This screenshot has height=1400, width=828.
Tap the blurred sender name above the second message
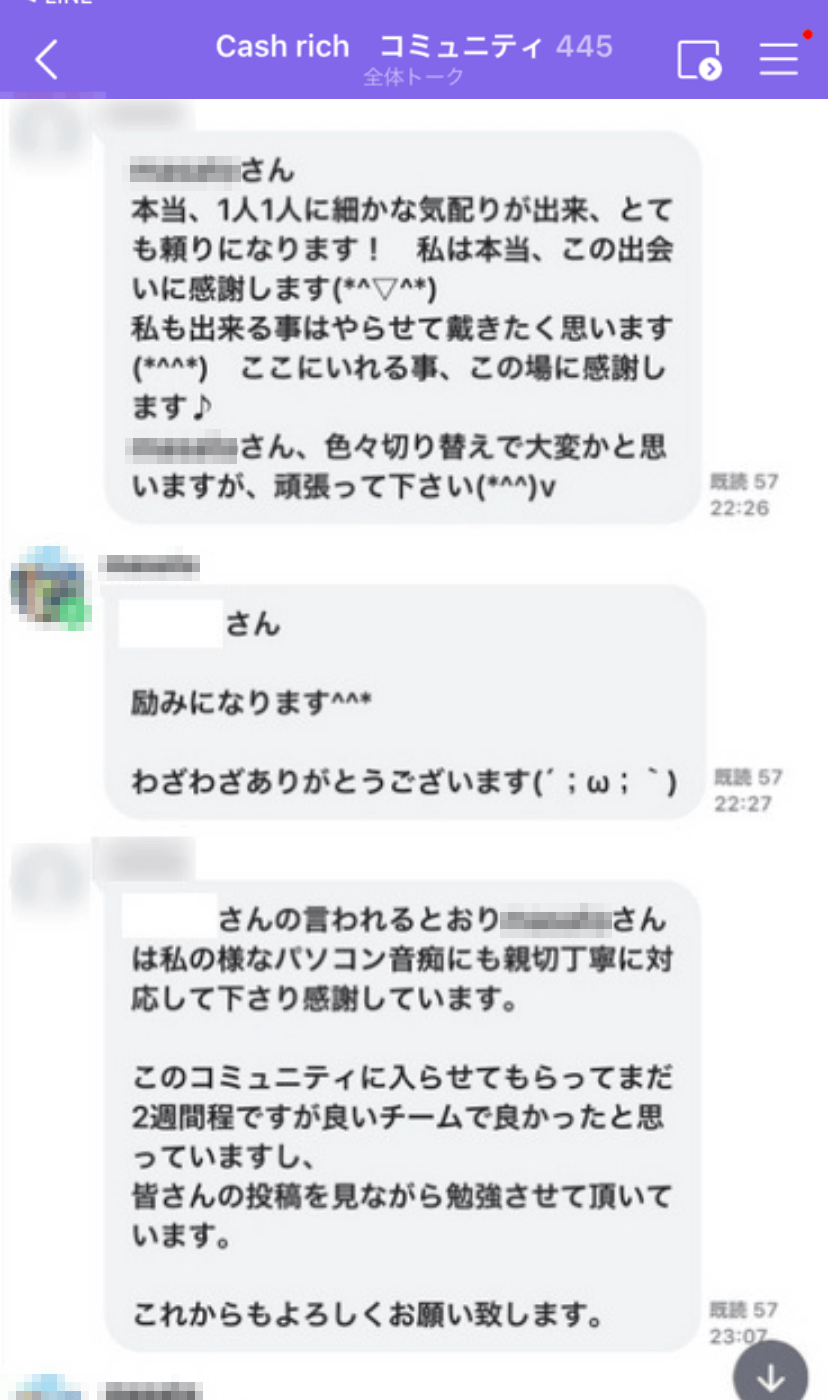[x=150, y=566]
